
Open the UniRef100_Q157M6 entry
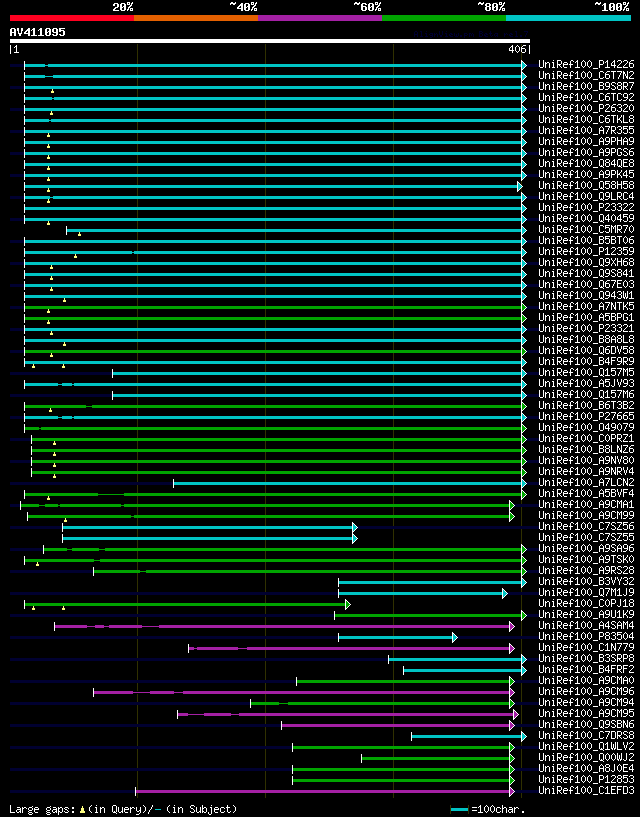point(586,394)
